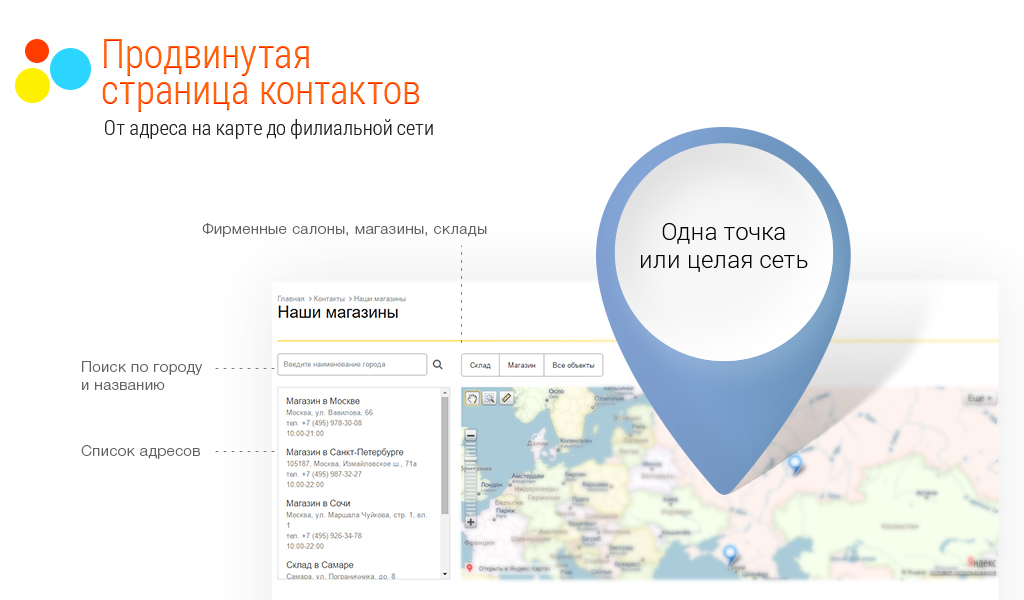Click the Наши магазины page heading

point(338,313)
